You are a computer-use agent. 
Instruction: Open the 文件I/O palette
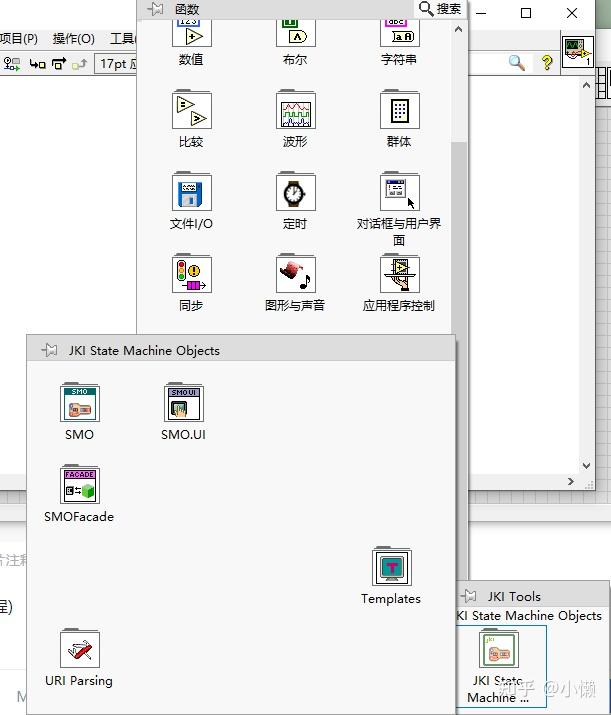click(x=192, y=192)
